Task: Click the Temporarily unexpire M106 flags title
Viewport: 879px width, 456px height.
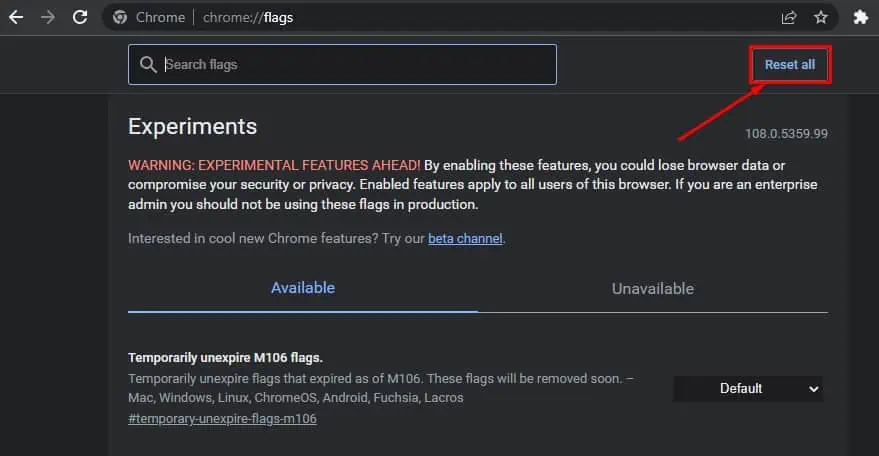Action: tap(225, 358)
